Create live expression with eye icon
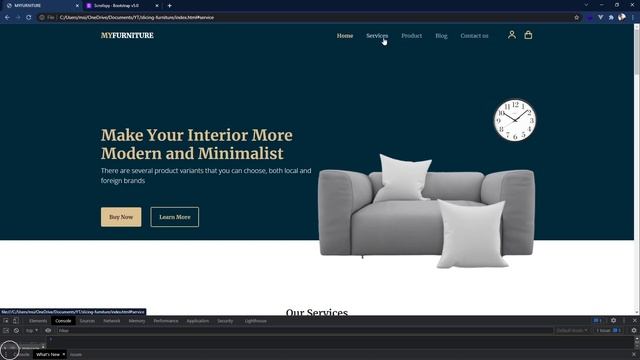 pyautogui.click(x=48, y=331)
